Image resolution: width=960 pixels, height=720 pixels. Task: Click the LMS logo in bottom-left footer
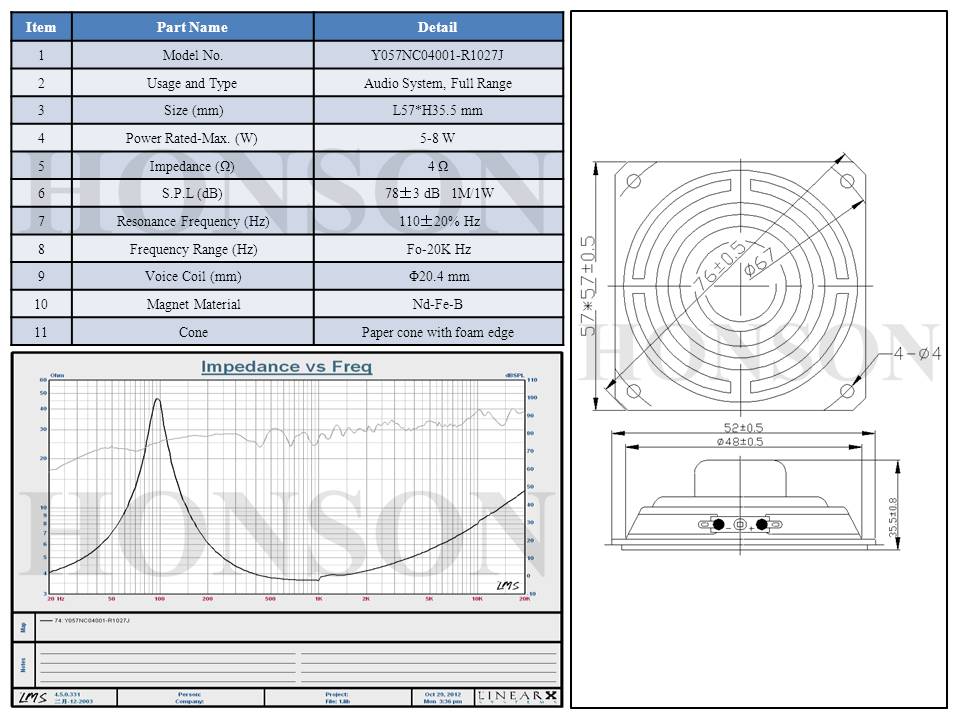pos(32,697)
